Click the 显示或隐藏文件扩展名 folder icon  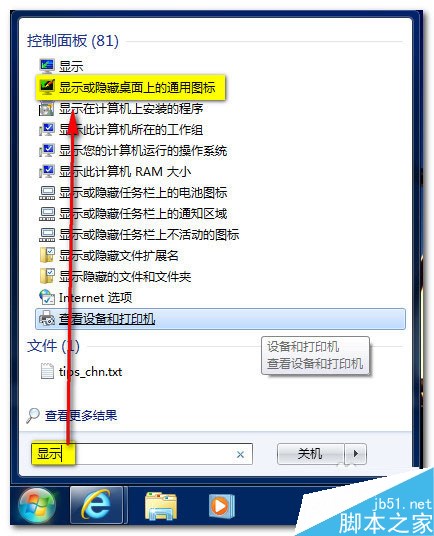46,255
